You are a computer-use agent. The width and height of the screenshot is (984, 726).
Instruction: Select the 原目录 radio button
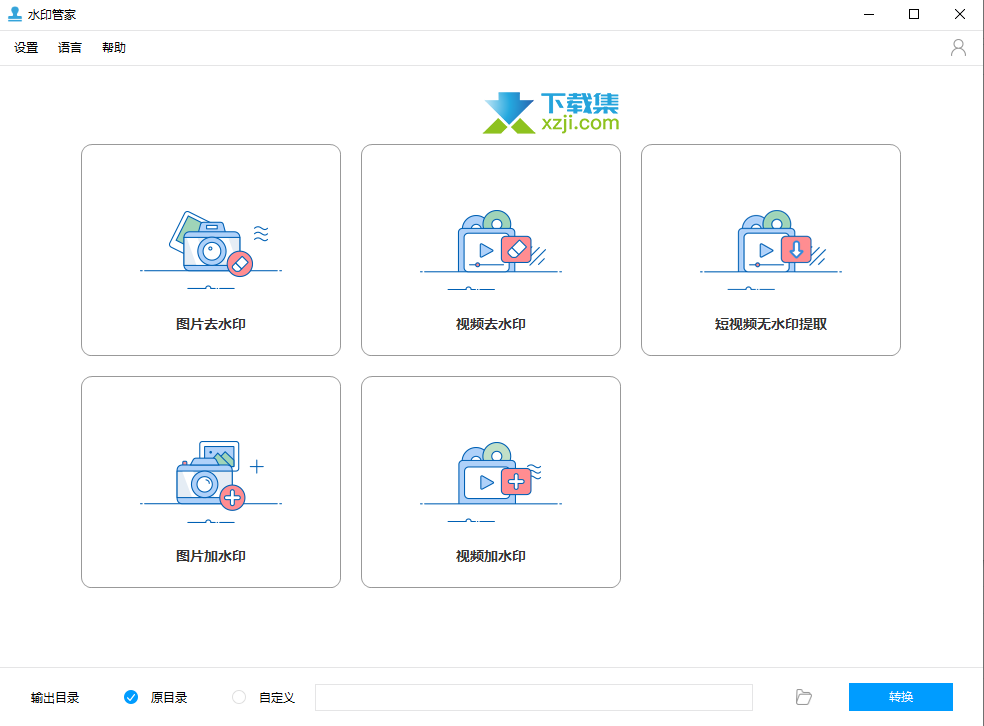131,697
